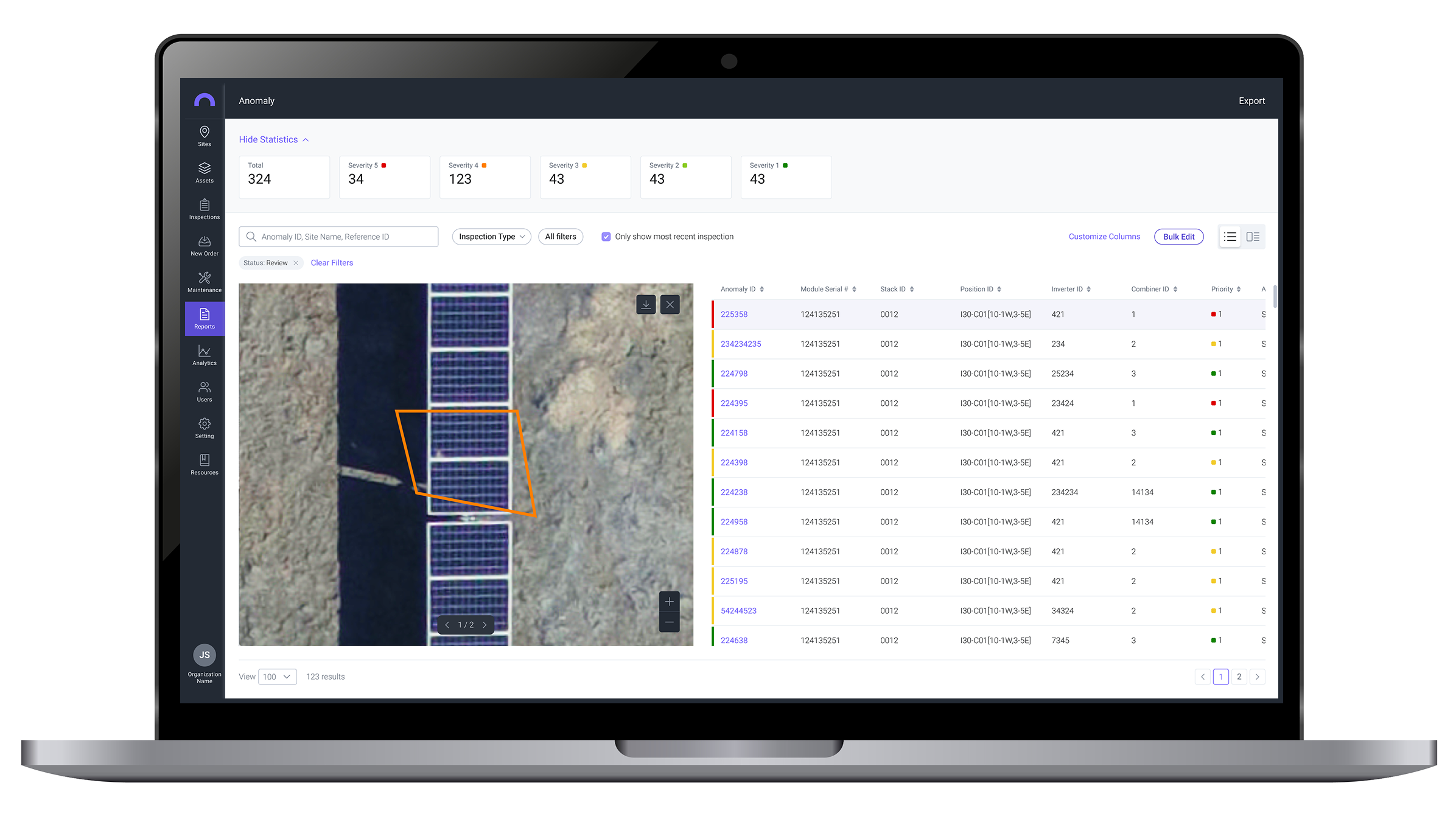Go to page 2 of results

(x=1239, y=677)
